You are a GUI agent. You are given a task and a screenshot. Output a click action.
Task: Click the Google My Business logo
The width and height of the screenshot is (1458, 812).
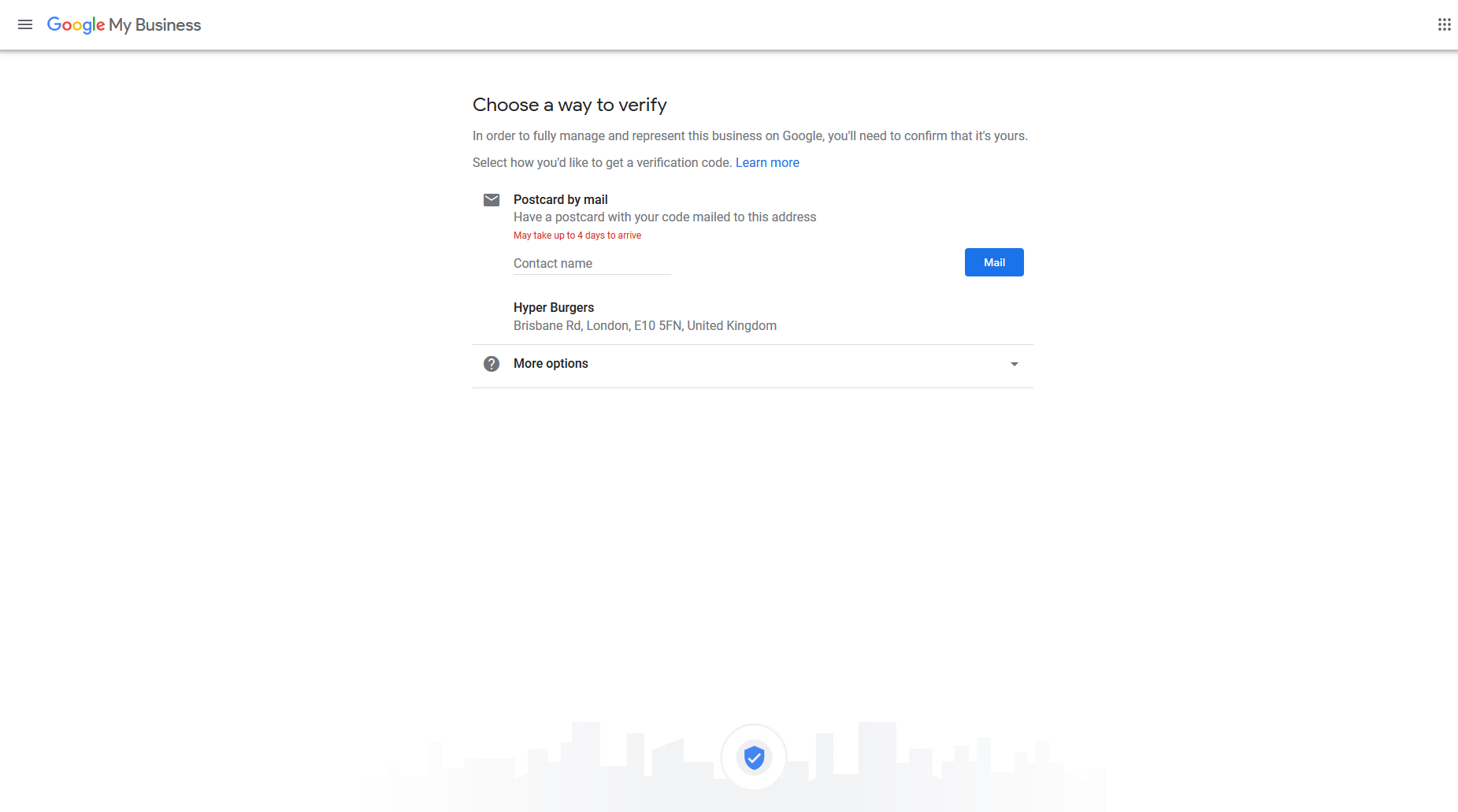[x=124, y=25]
